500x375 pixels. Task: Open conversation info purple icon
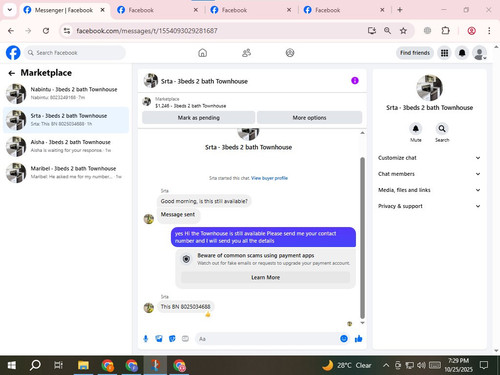point(355,81)
